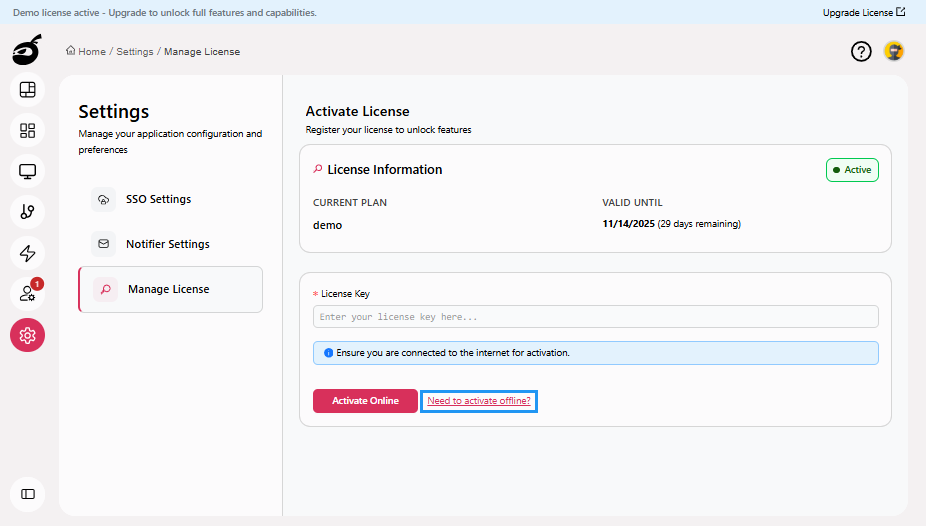Select Notifier Settings menu item
This screenshot has height=526, width=926.
[171, 244]
